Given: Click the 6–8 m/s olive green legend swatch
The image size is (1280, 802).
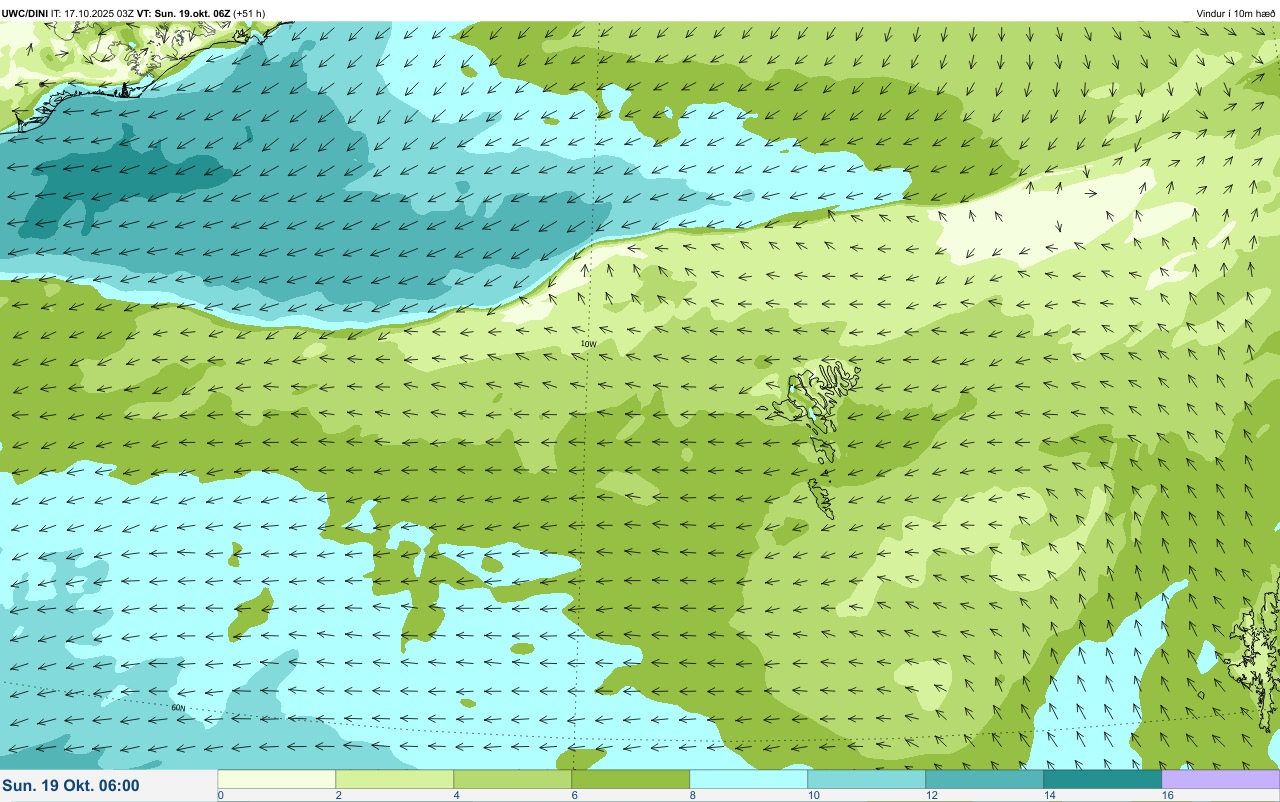Looking at the screenshot, I should click(631, 778).
